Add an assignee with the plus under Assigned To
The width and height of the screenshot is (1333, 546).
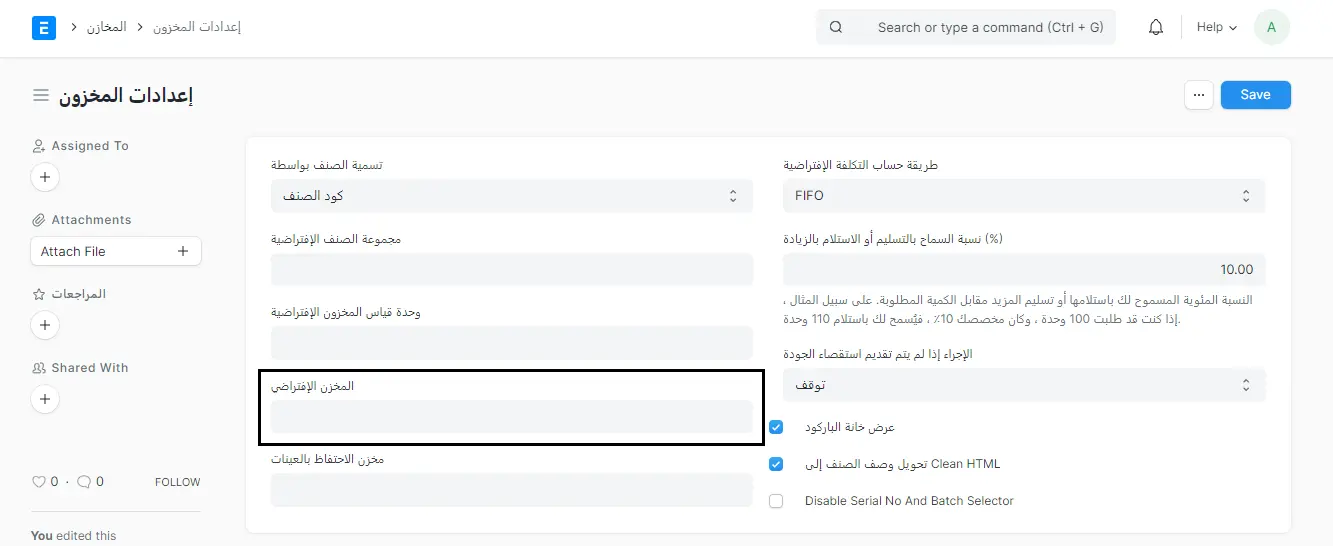[45, 178]
